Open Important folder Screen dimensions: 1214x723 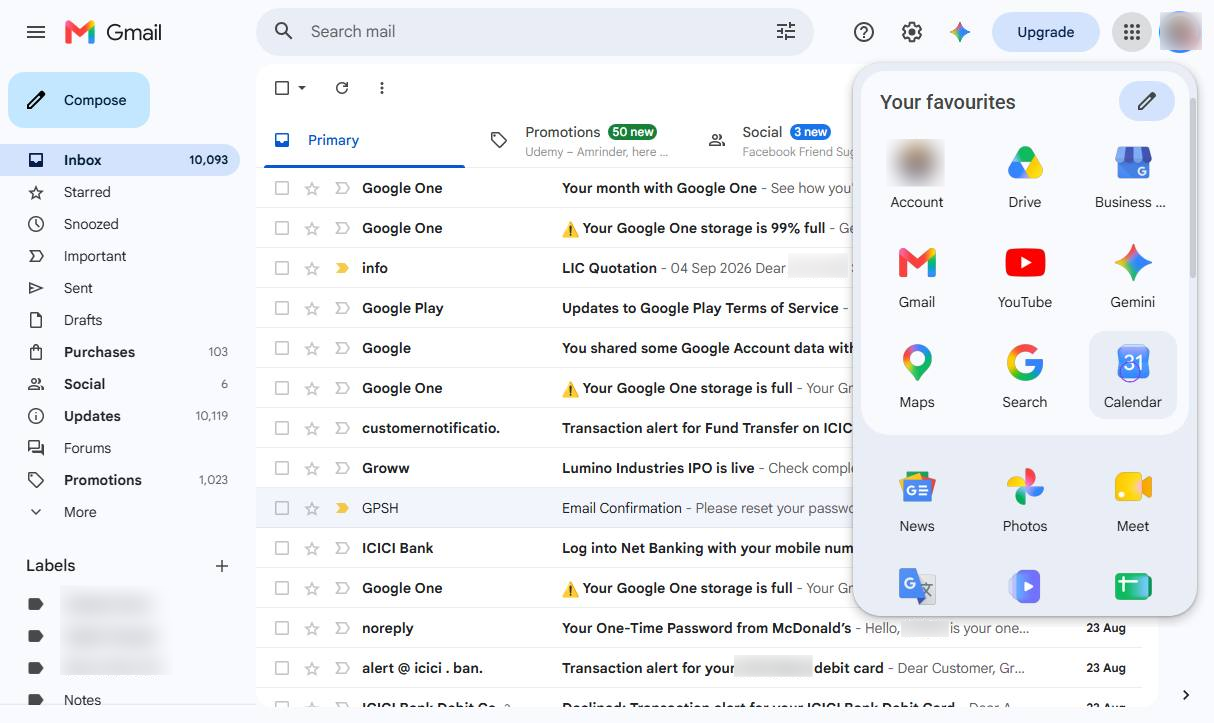(x=95, y=256)
